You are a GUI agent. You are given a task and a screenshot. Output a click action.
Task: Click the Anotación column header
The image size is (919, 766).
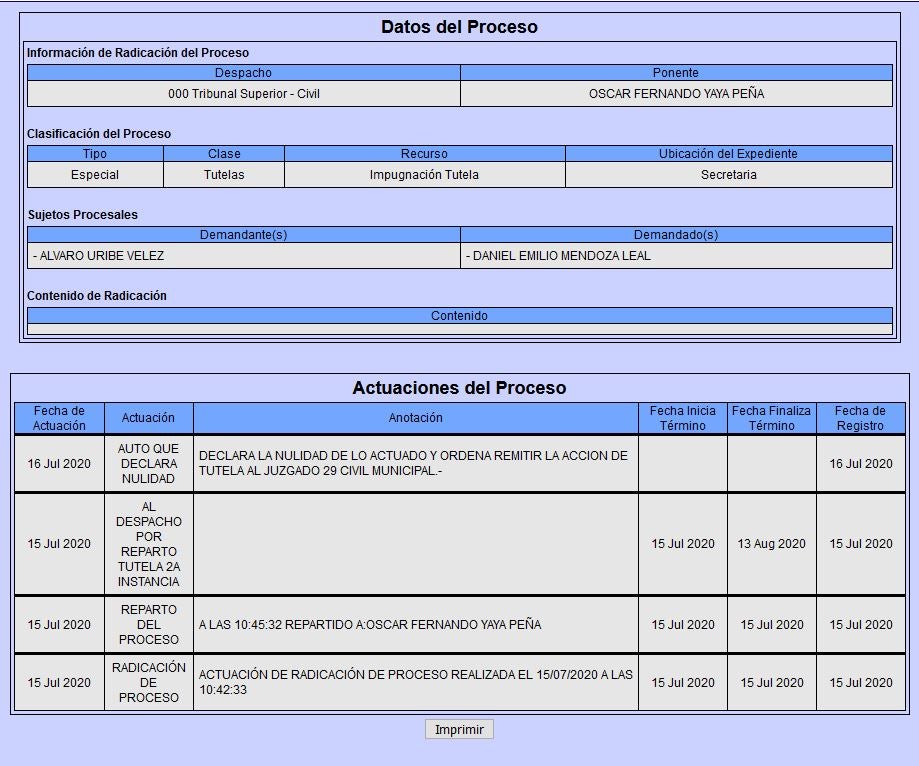(415, 418)
